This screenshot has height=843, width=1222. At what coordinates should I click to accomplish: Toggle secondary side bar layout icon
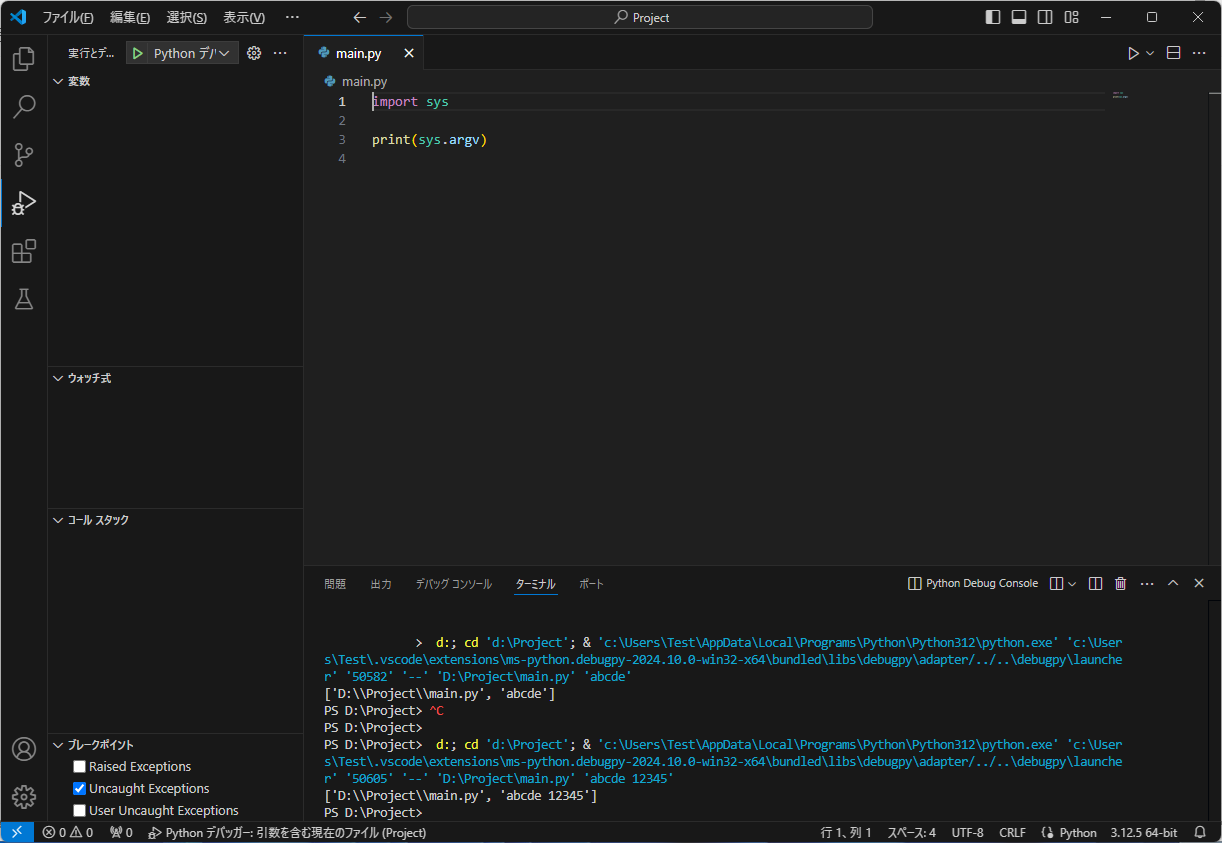point(1045,17)
